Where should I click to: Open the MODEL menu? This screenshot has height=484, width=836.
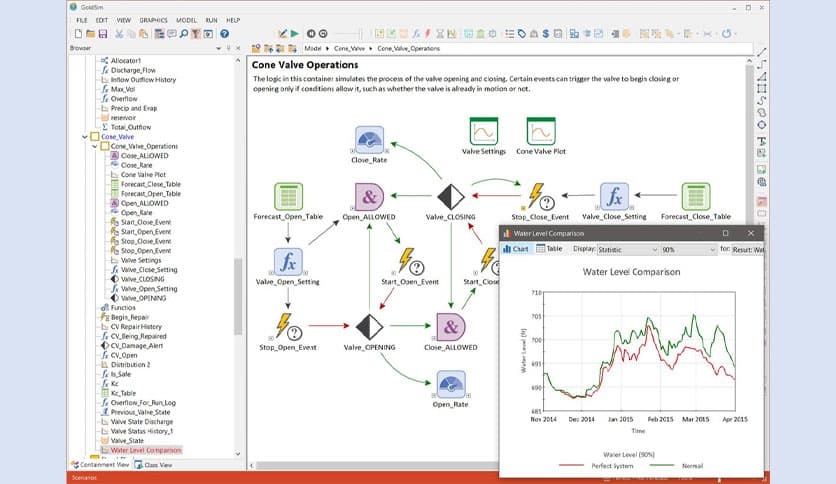click(186, 19)
